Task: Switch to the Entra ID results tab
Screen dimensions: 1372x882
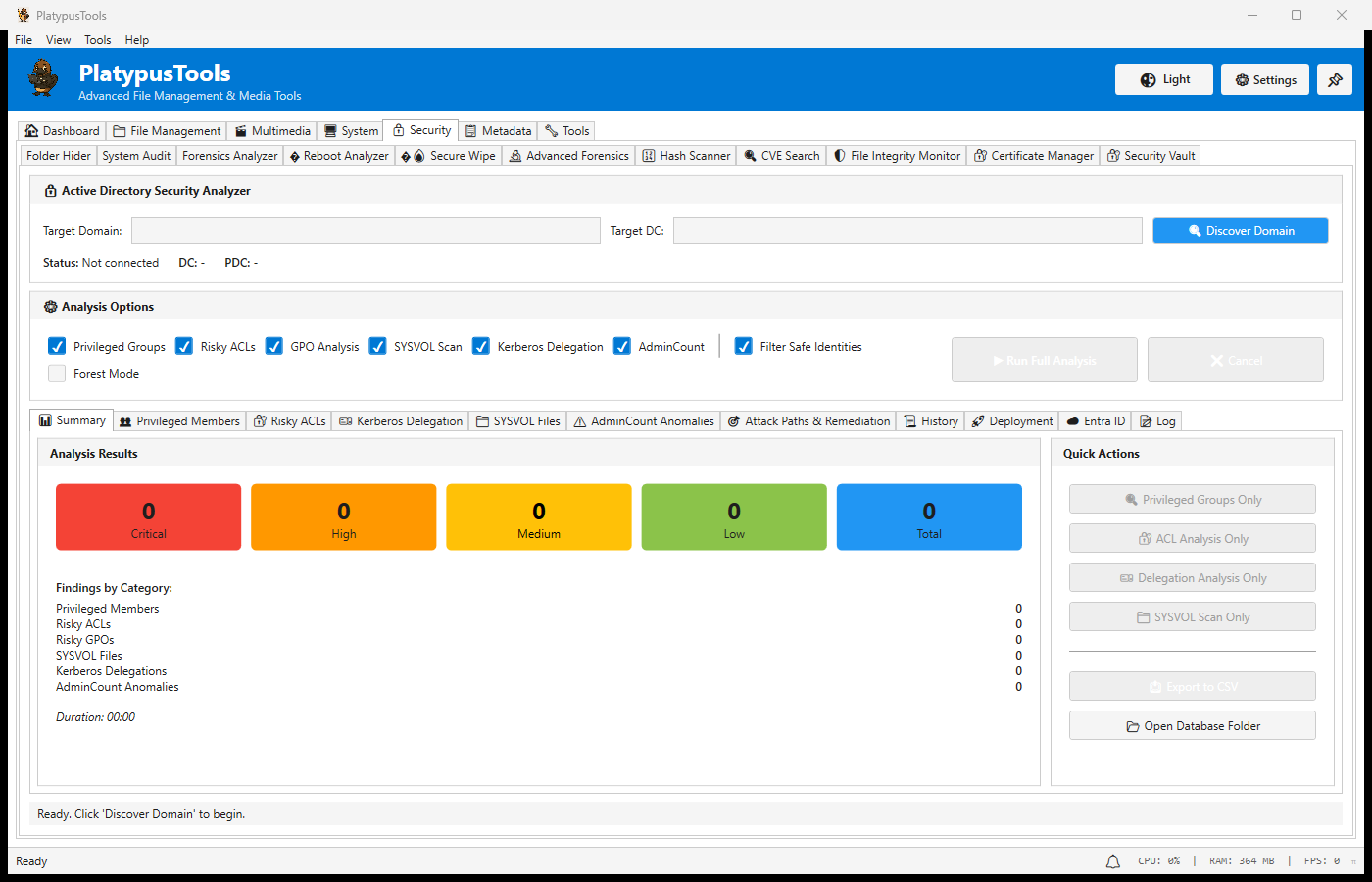Action: [1095, 420]
